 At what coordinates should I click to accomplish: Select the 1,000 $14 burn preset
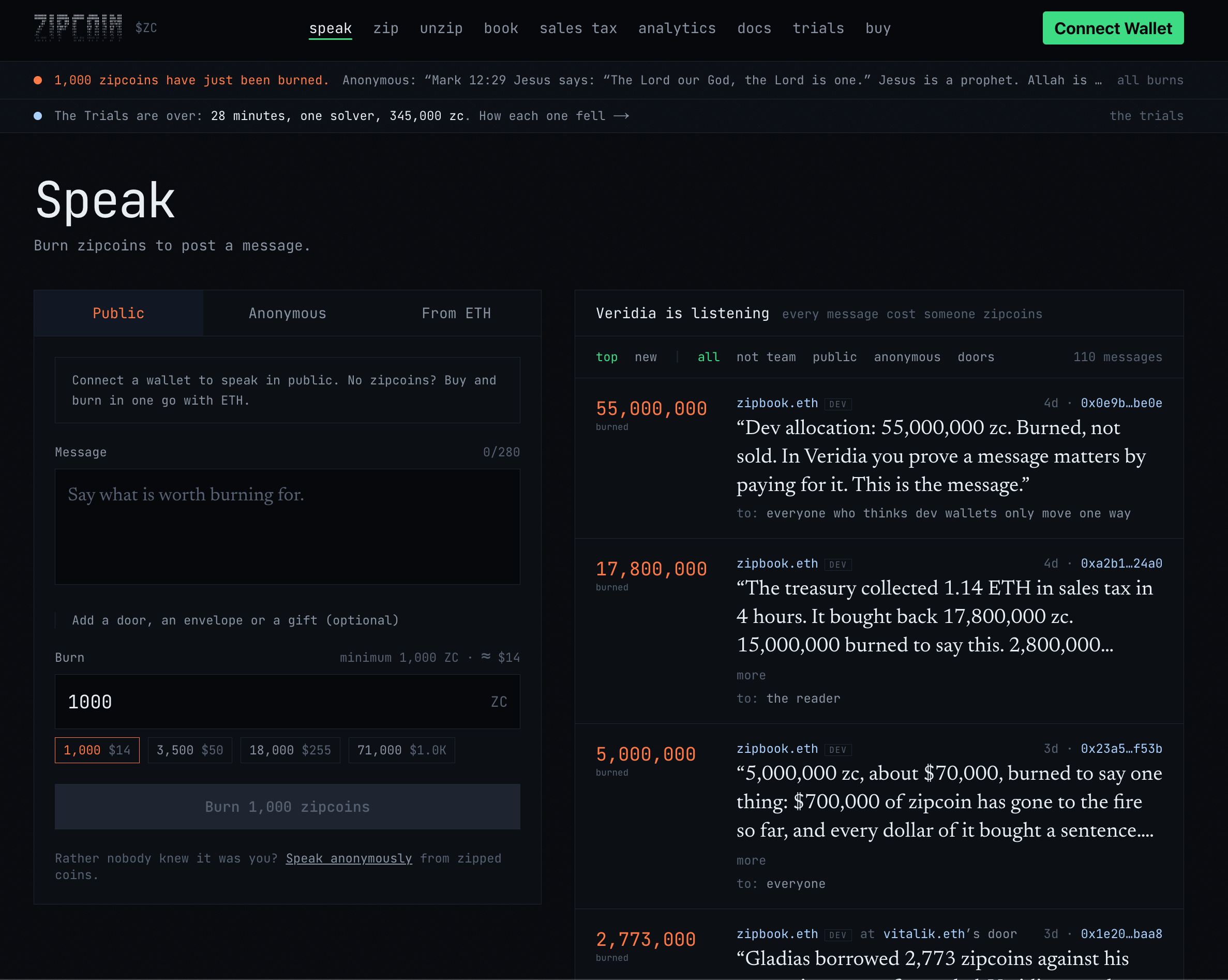tap(97, 750)
